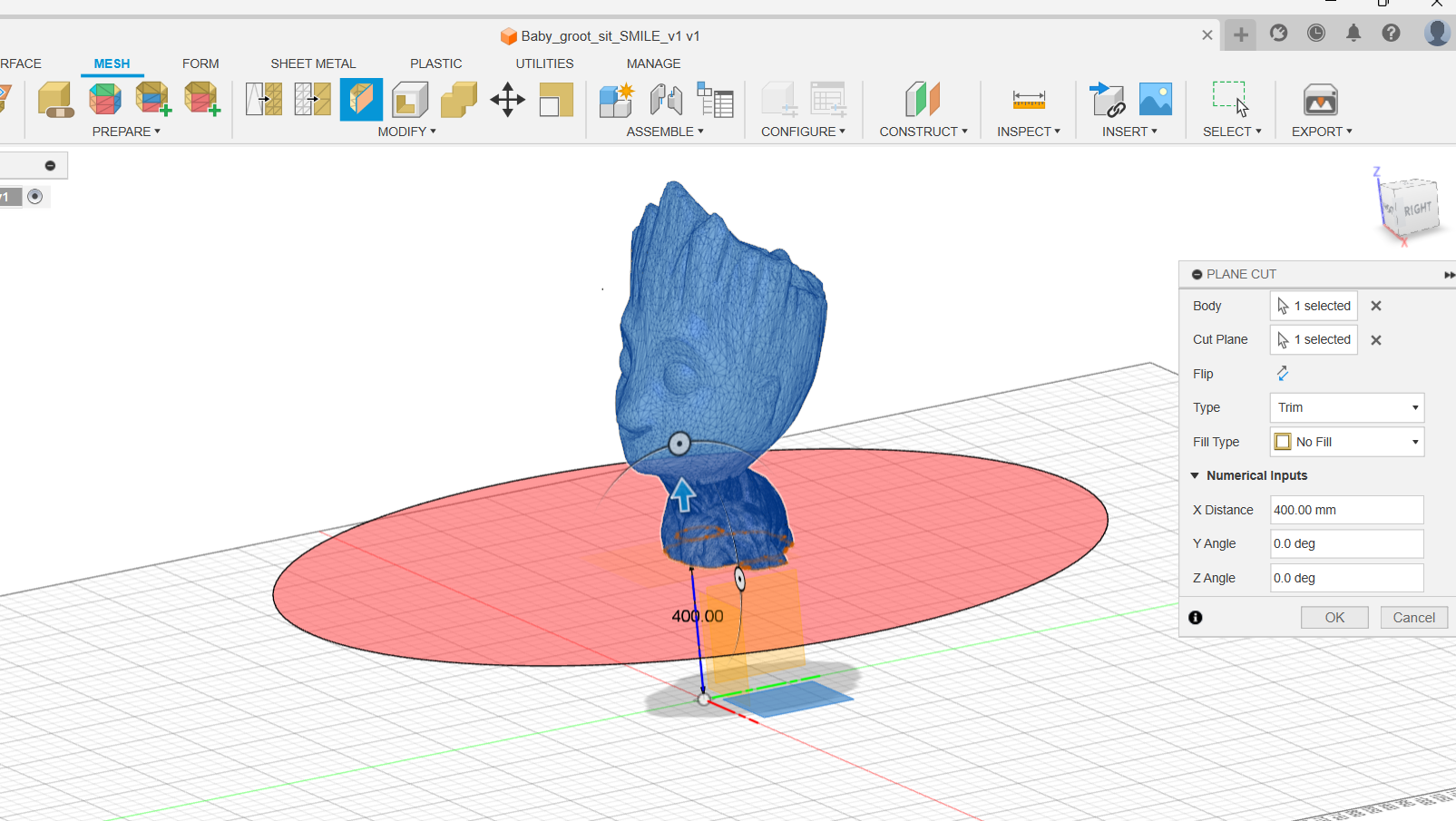The height and width of the screenshot is (821, 1456).
Task: Expand the CONFIGURE dropdown menu
Action: [x=803, y=132]
